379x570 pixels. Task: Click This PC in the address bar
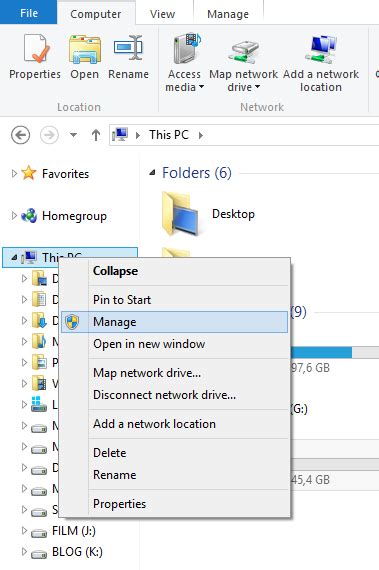169,135
